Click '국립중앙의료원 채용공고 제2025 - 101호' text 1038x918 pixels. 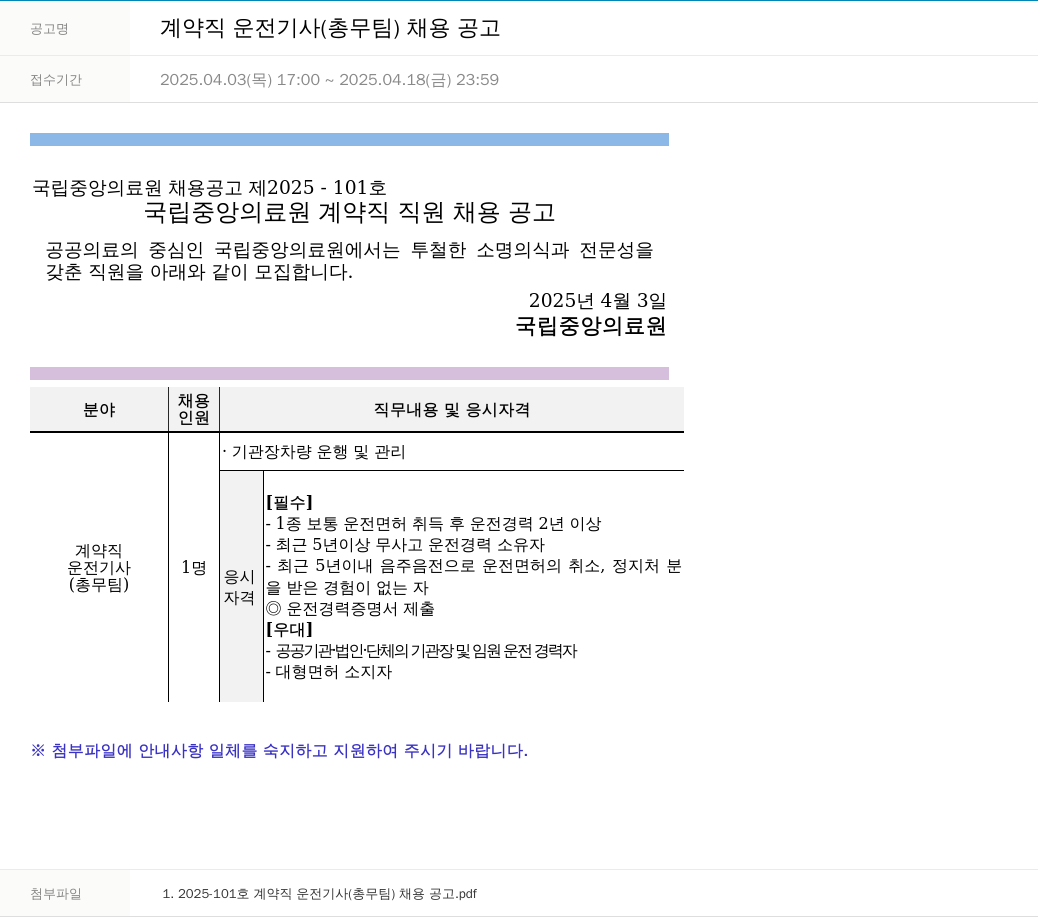[x=209, y=187]
